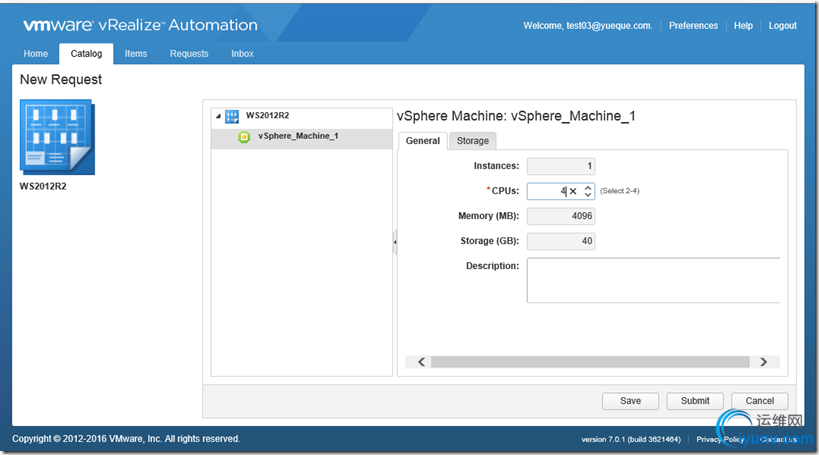Click the vSphere_Machine_1 component icon
This screenshot has width=819, height=455.
[x=244, y=137]
